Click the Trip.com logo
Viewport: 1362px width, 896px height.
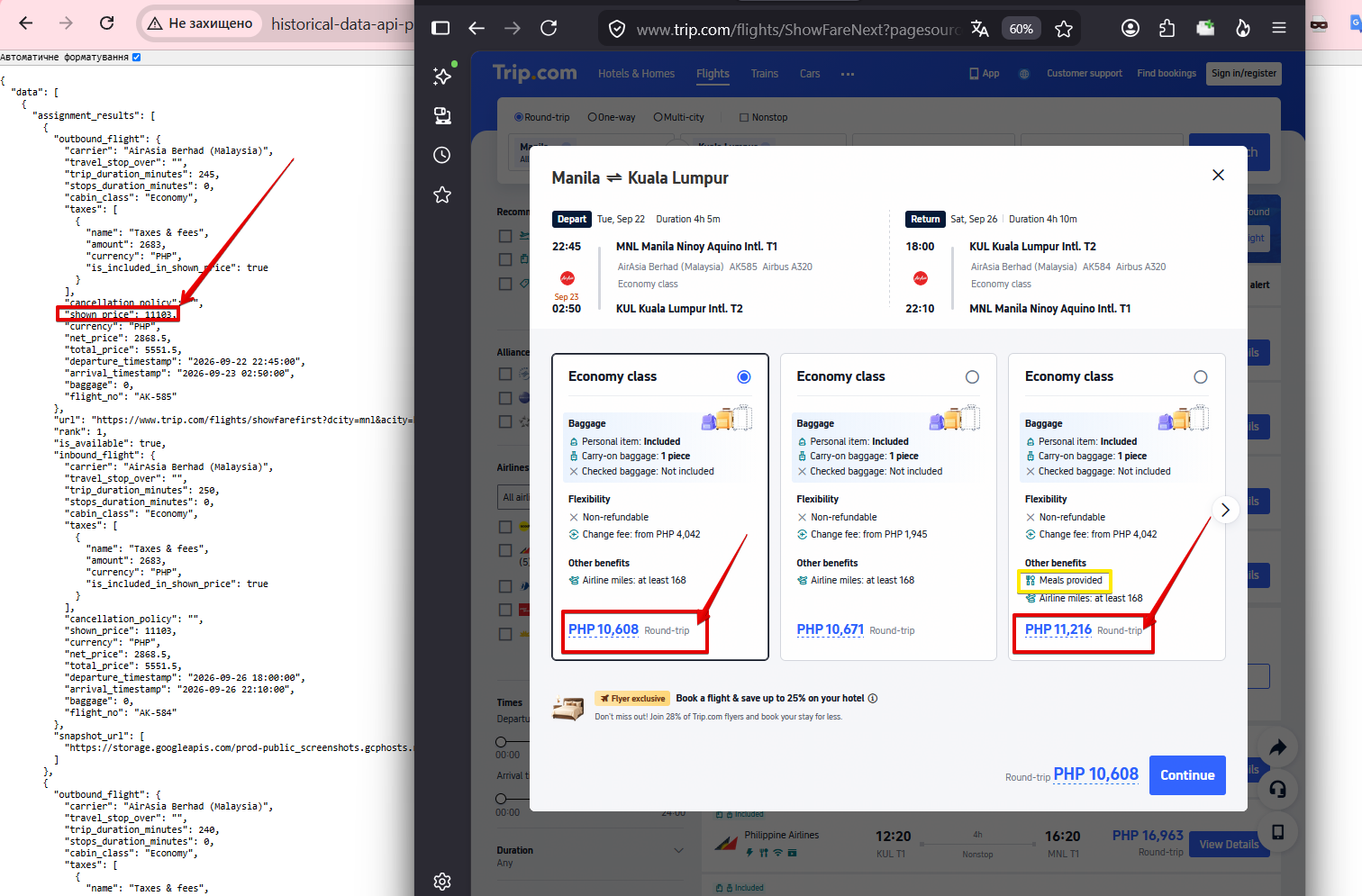tap(535, 73)
